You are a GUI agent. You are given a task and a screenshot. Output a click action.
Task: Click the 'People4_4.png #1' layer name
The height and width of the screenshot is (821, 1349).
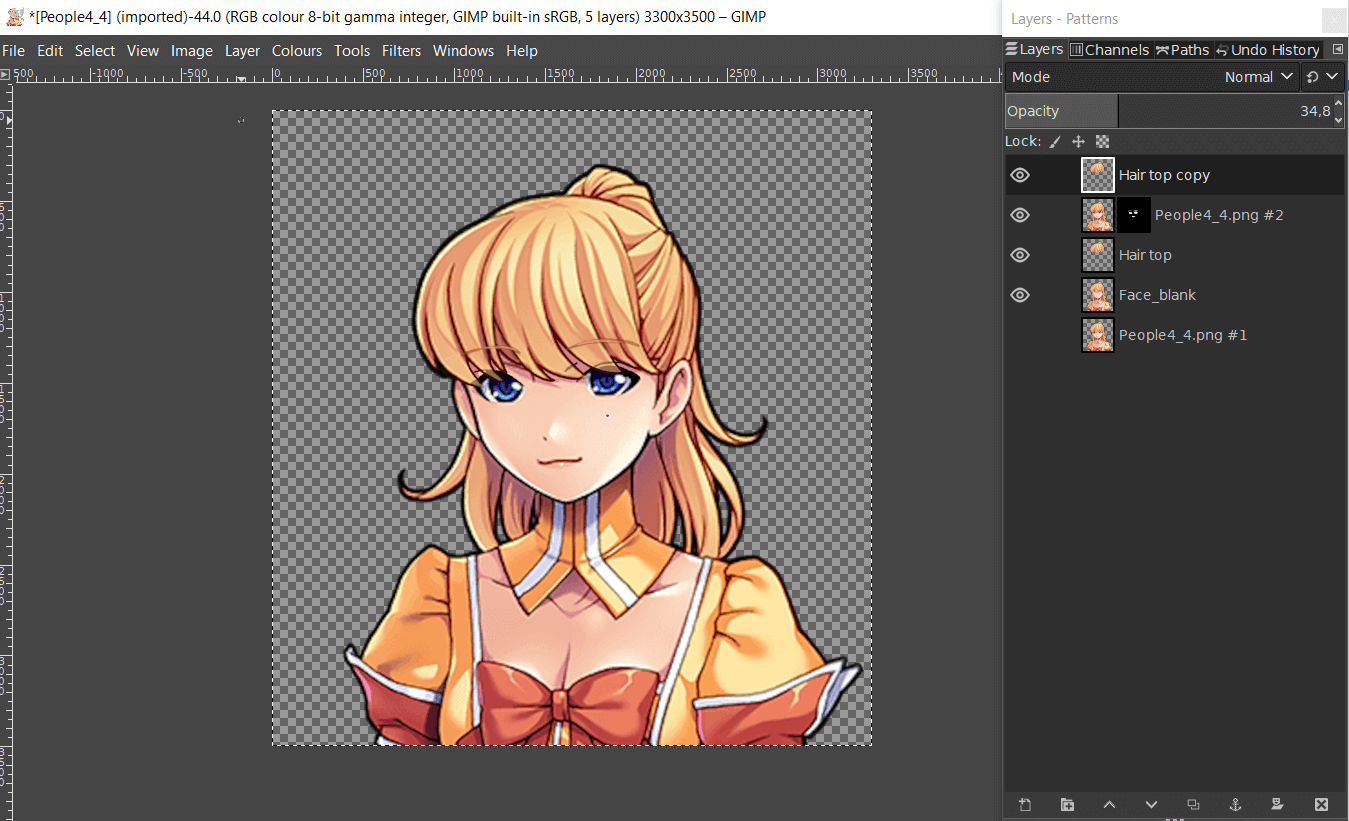(1183, 335)
